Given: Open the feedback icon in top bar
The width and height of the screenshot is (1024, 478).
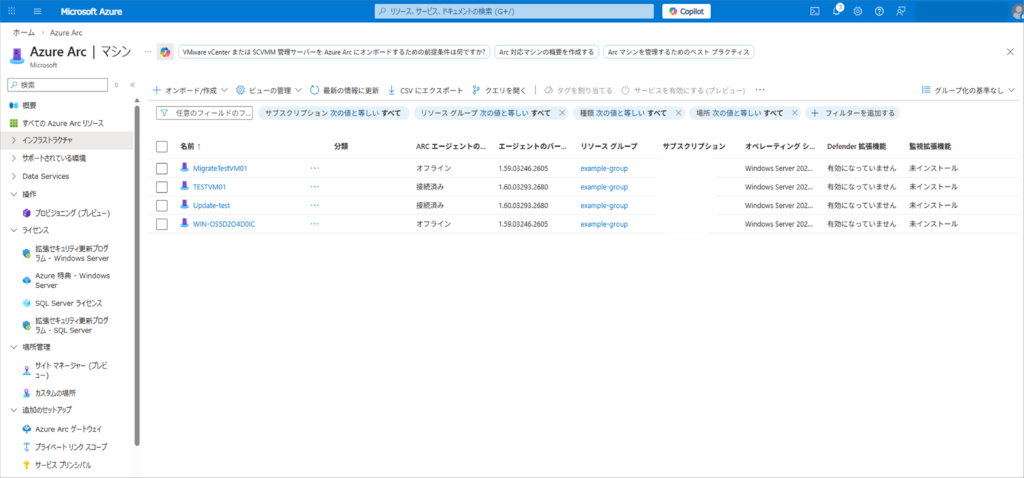Looking at the screenshot, I should [x=901, y=11].
